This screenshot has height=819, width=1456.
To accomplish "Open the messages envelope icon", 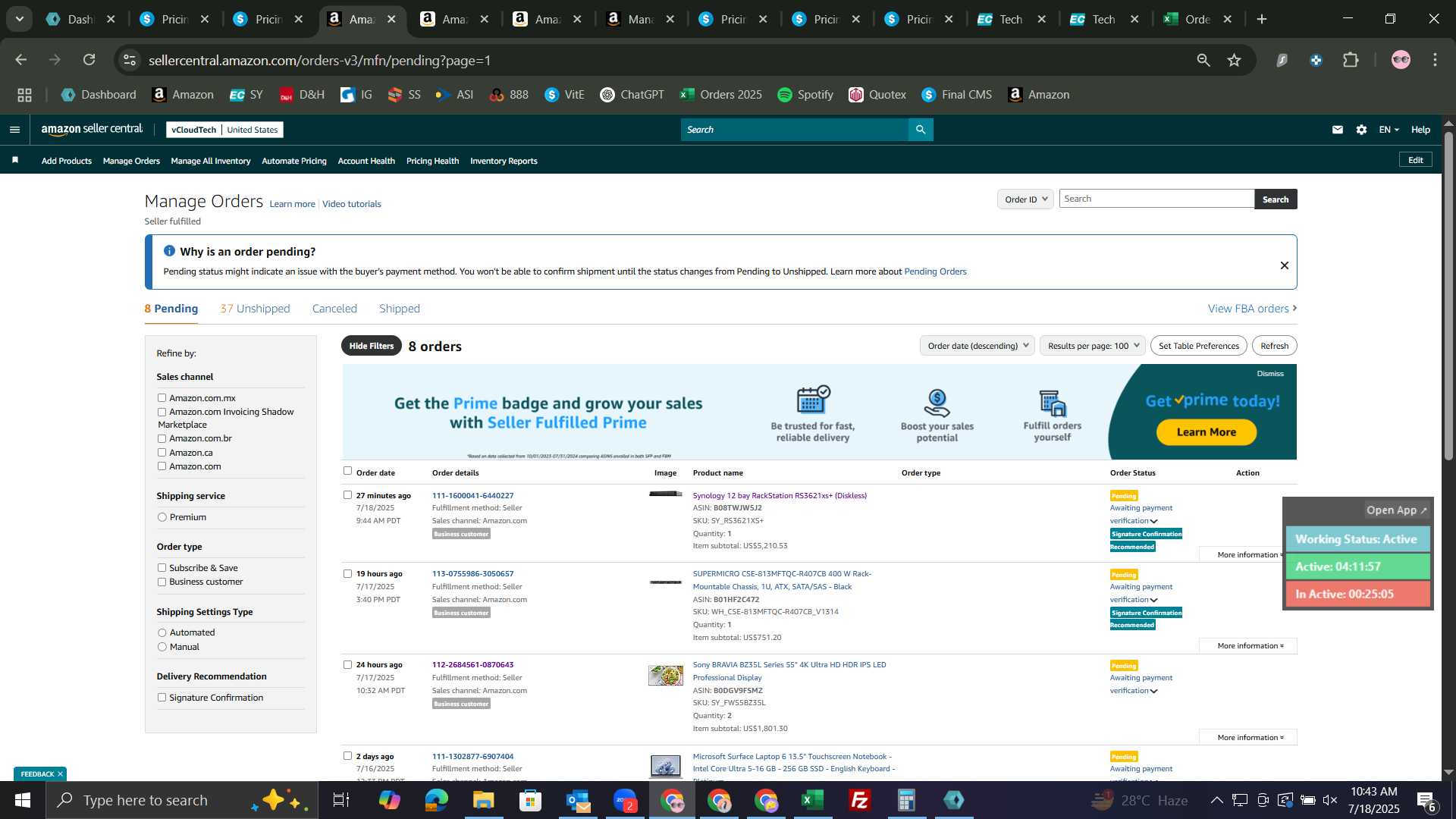I will point(1338,130).
